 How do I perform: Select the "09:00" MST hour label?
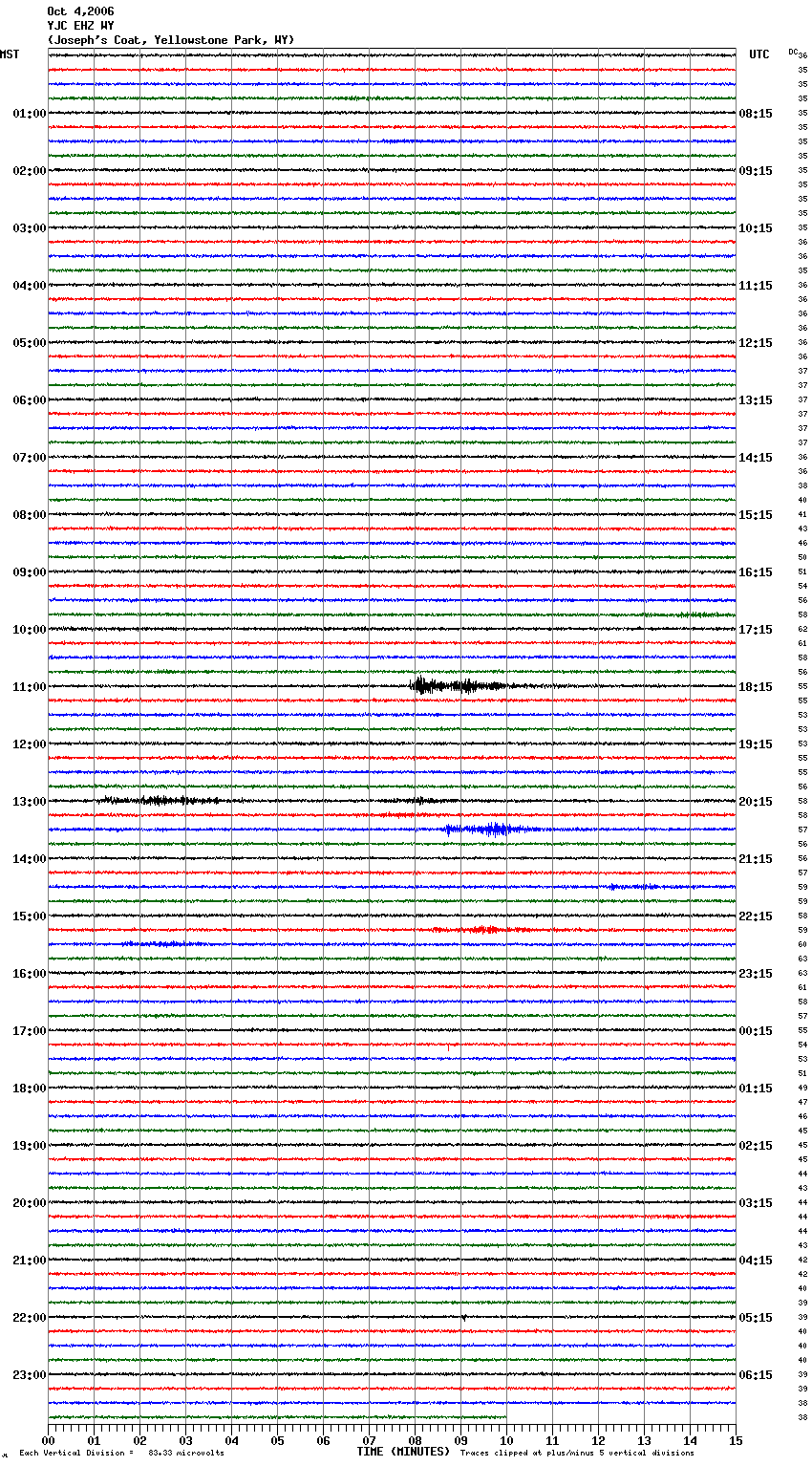click(30, 572)
